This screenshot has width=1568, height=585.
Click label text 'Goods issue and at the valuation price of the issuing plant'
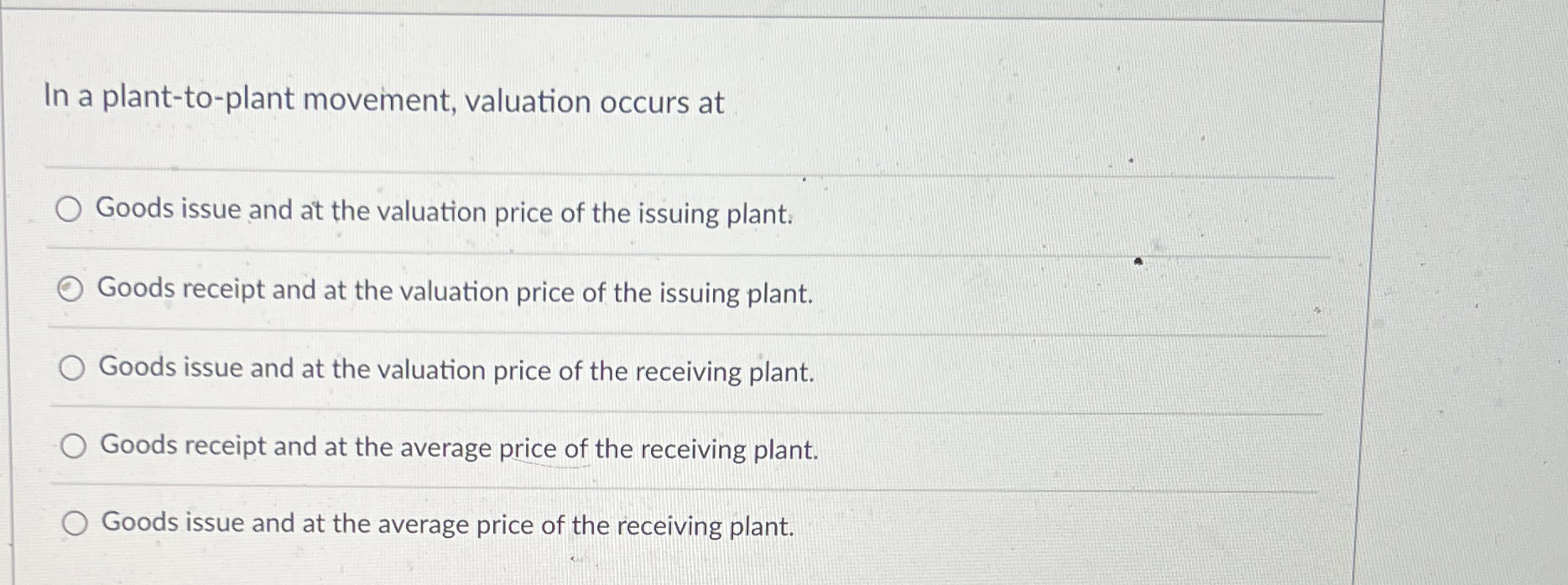[444, 212]
